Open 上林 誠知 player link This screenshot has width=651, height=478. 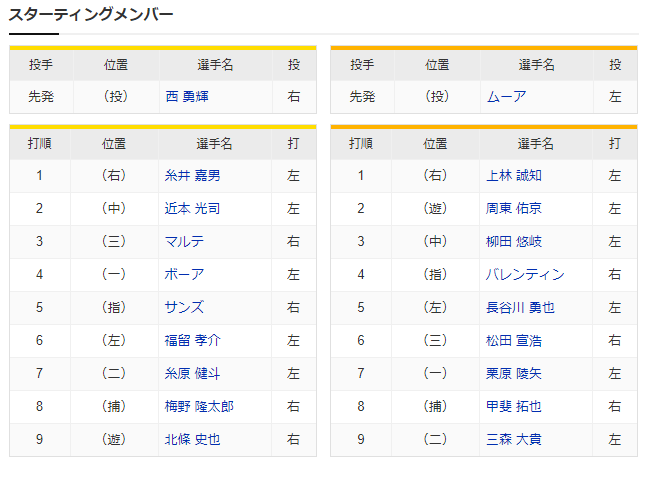514,176
